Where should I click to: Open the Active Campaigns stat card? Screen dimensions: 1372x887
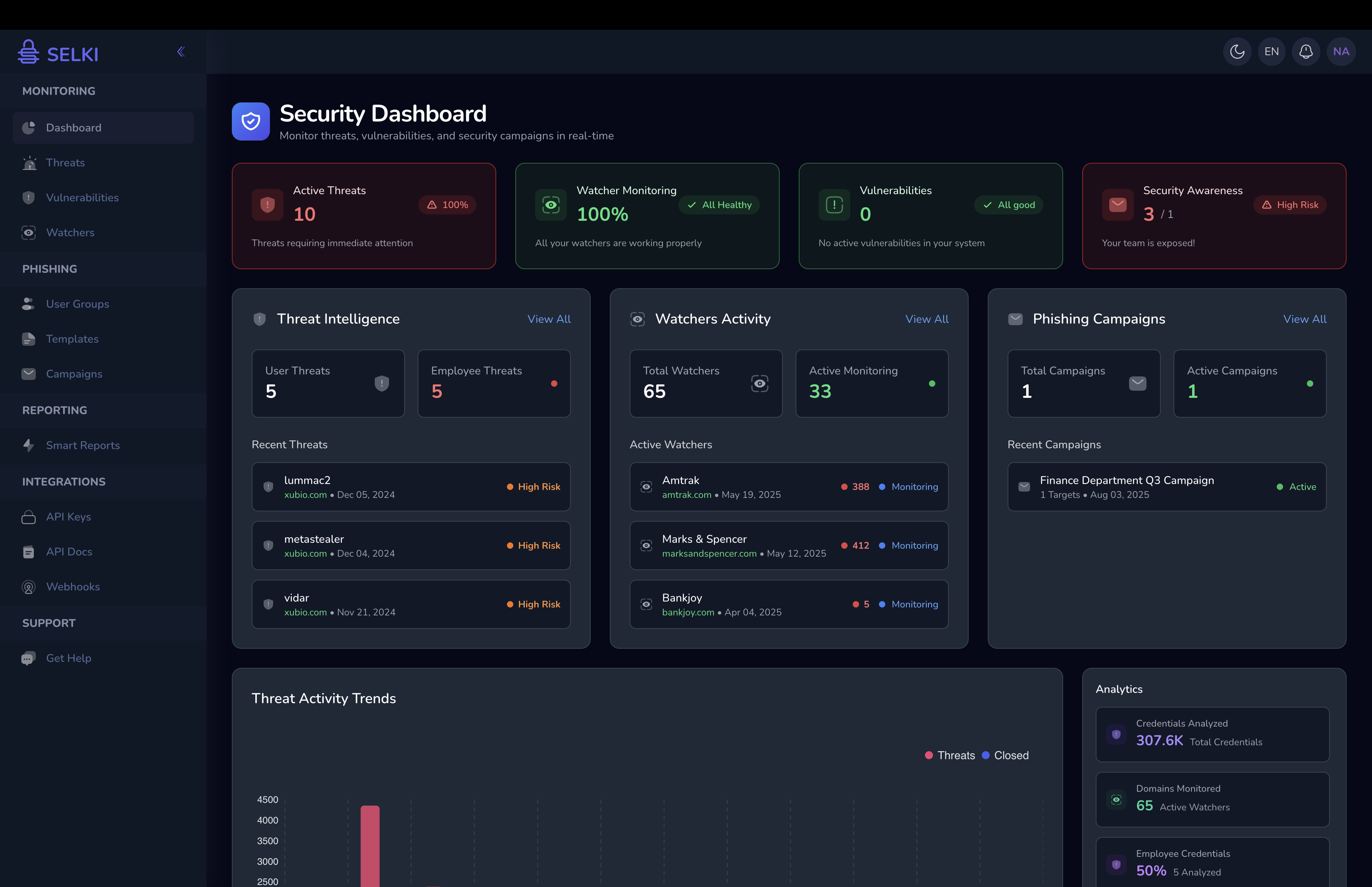pos(1250,384)
